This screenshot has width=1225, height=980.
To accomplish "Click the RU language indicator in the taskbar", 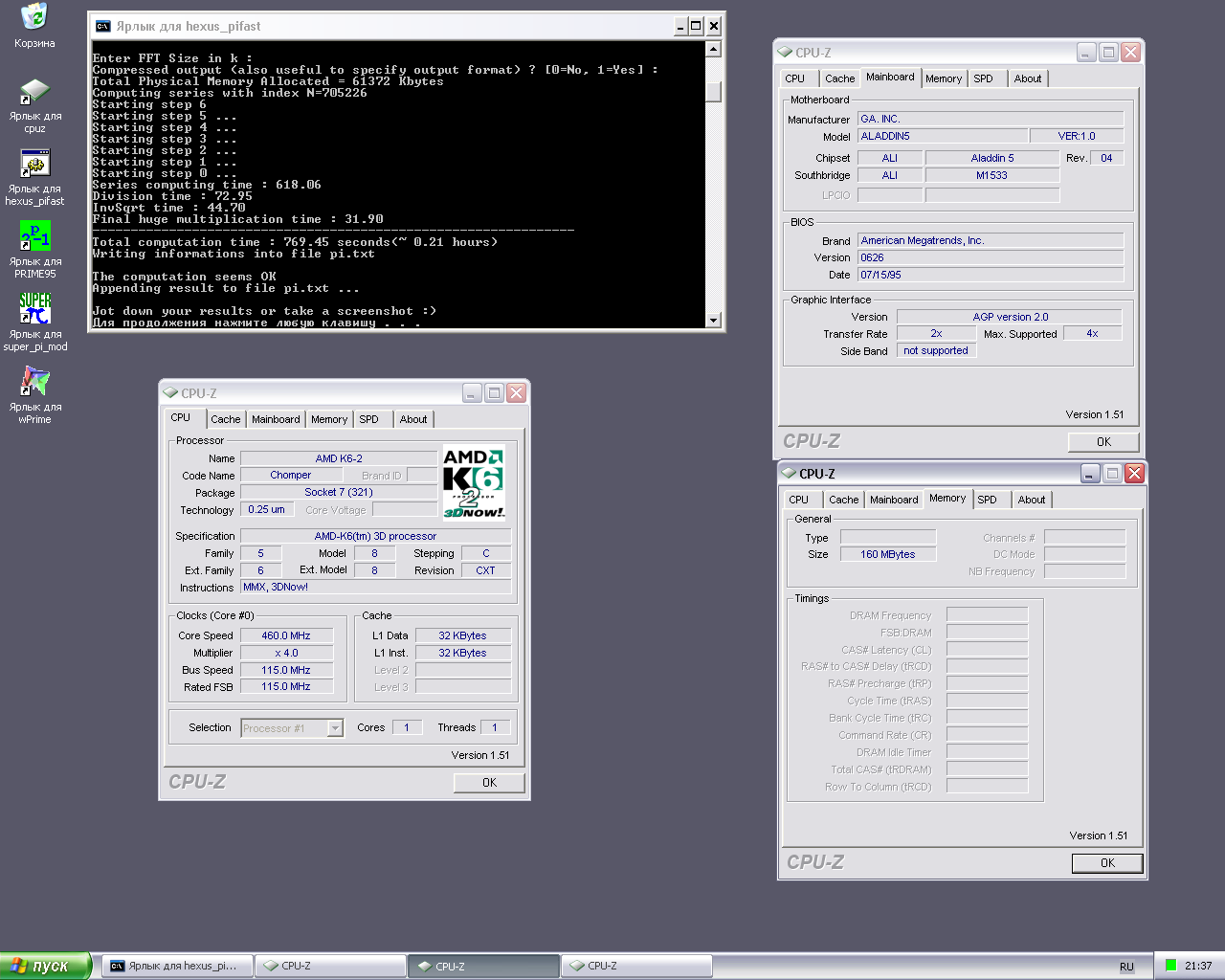I will pos(1126,967).
